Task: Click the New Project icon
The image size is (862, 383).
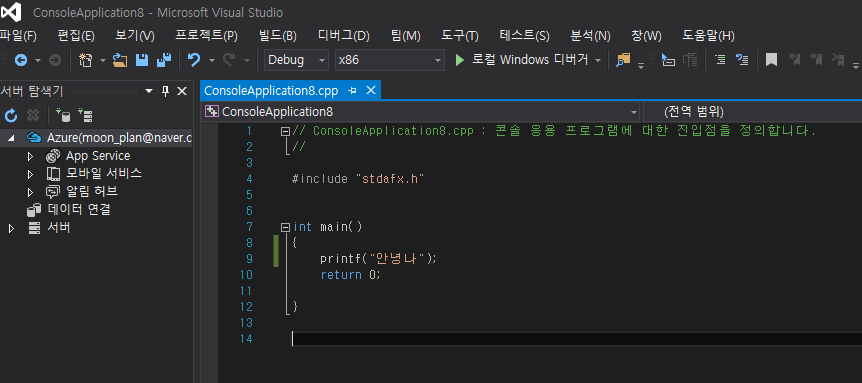Action: click(x=85, y=60)
